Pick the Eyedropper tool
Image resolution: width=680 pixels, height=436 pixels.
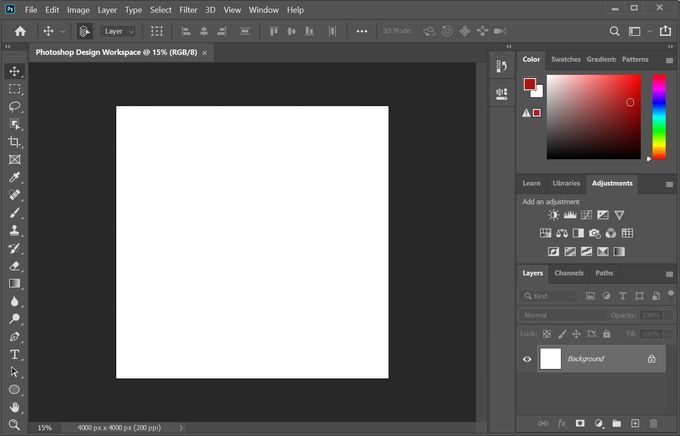[x=15, y=177]
